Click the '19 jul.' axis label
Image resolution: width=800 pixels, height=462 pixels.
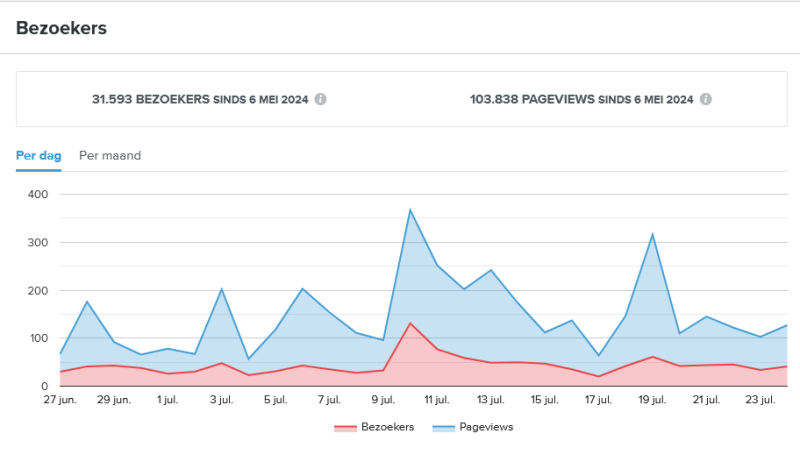[x=652, y=400]
